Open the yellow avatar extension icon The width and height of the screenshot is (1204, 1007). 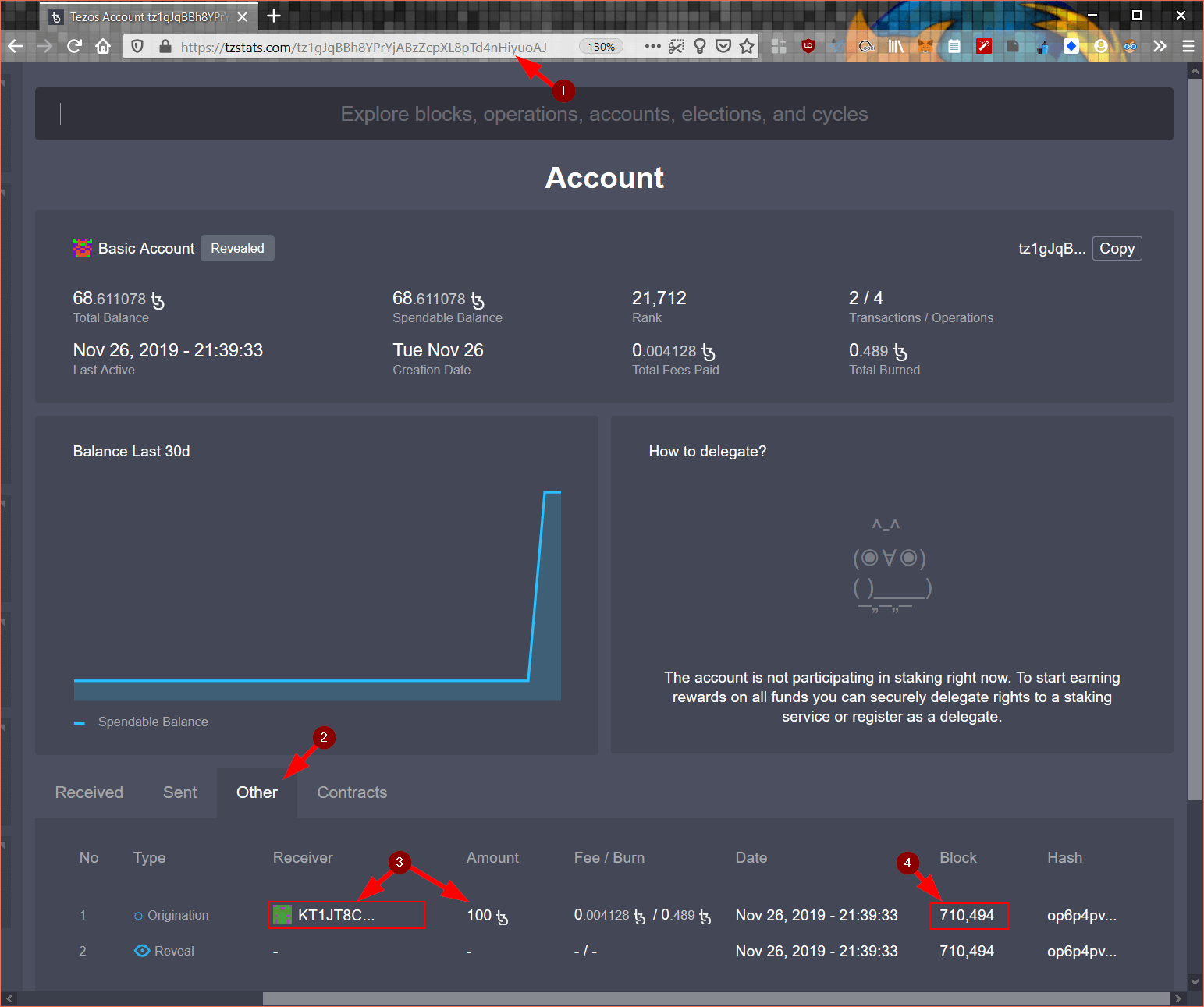point(1101,46)
